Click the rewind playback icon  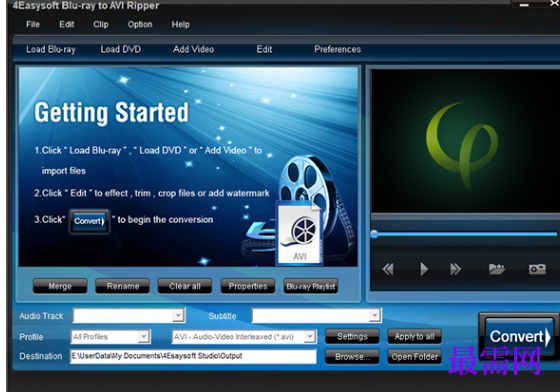point(388,269)
